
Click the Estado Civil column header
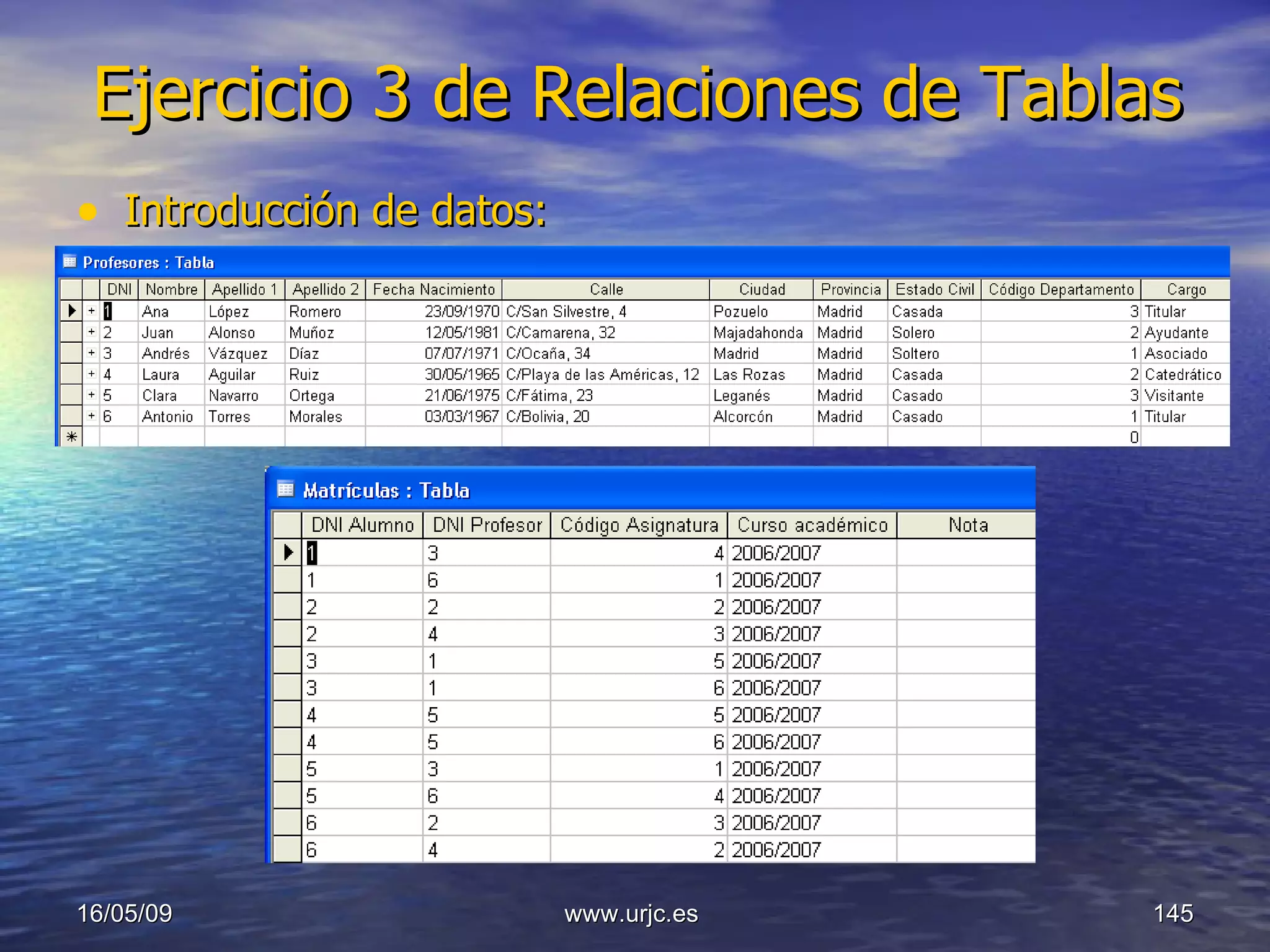click(x=935, y=289)
